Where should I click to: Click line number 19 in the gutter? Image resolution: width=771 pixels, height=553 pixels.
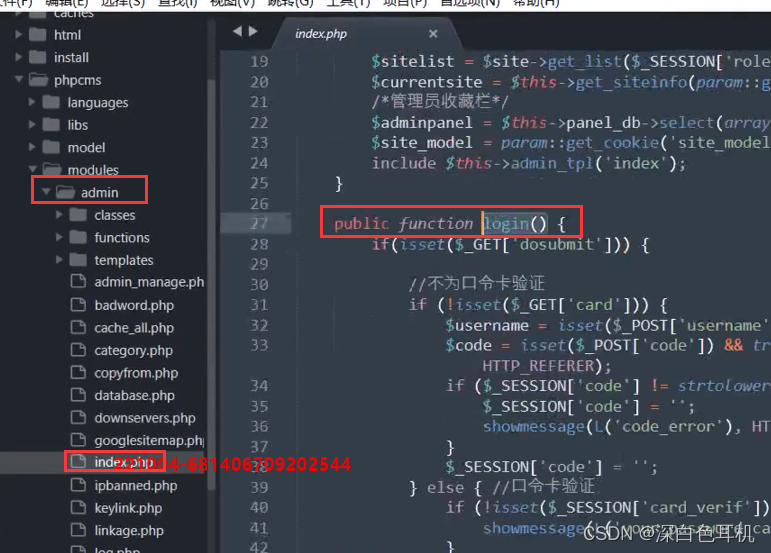[x=259, y=61]
